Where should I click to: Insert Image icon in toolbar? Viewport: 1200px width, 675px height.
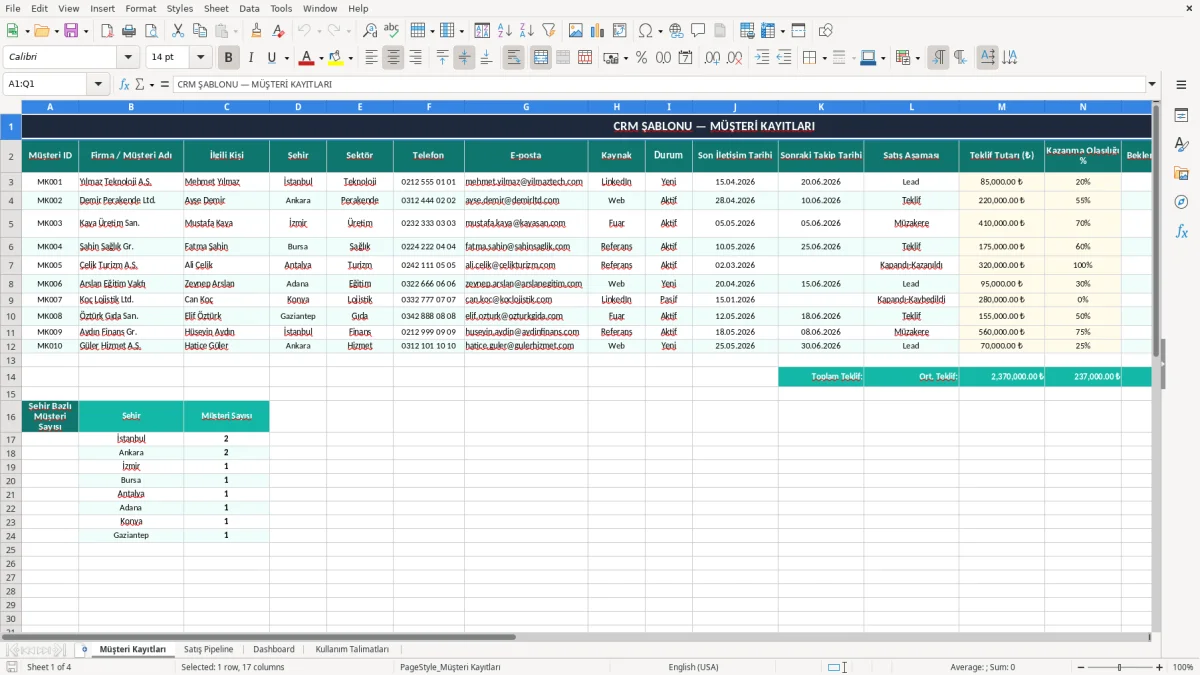click(576, 31)
